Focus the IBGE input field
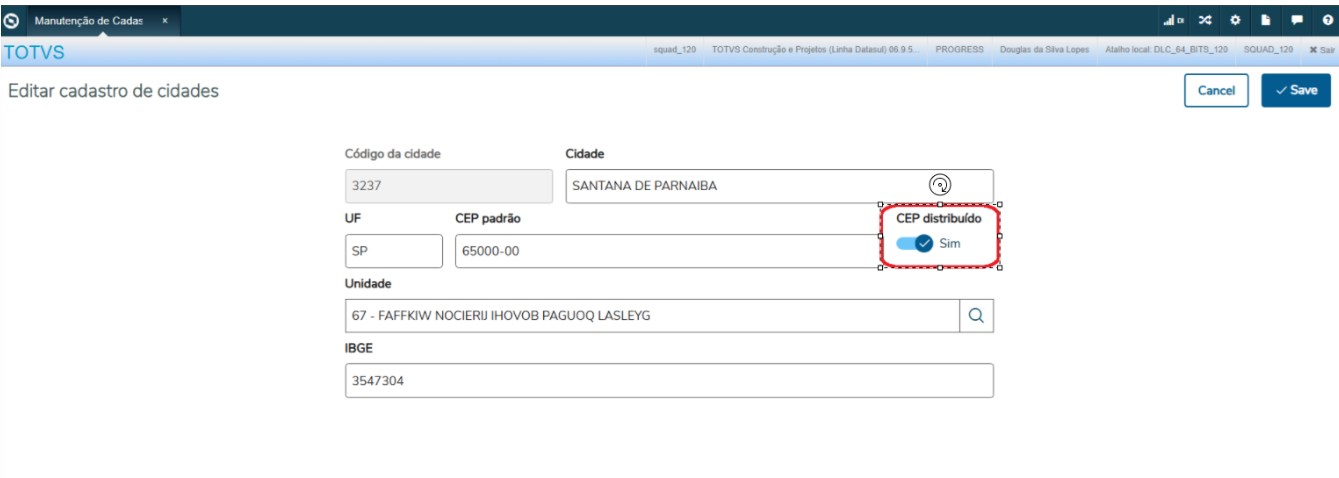 669,381
